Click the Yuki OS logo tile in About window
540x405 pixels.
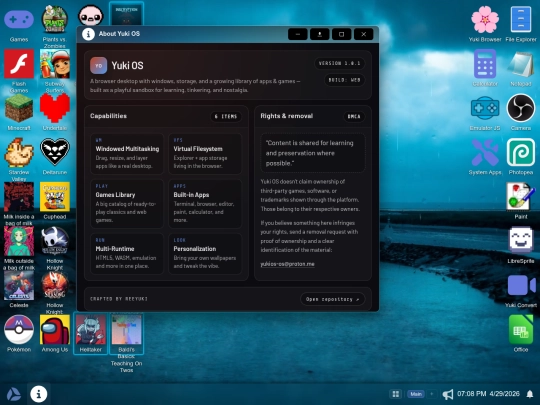(98, 65)
